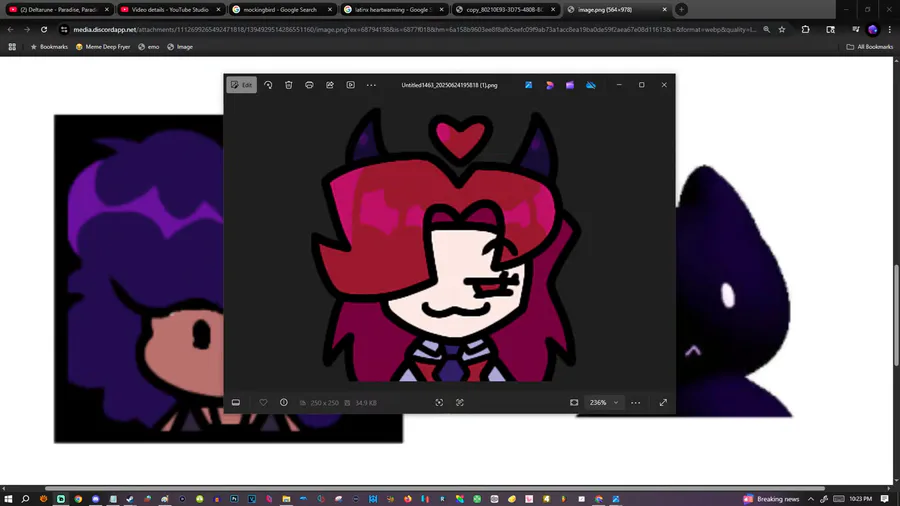Viewport: 900px width, 506px height.
Task: Click the browser zoom magnifier icon
Action: [766, 29]
